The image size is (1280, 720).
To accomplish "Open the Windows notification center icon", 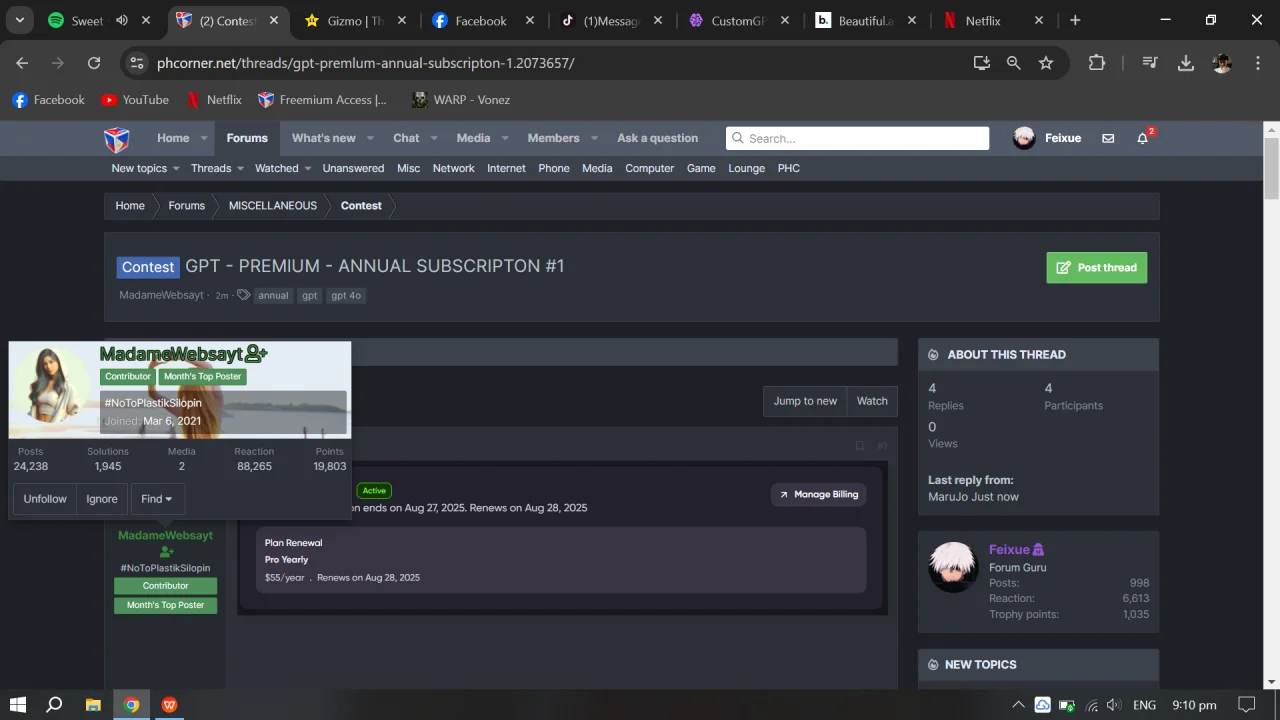I will (x=1246, y=704).
